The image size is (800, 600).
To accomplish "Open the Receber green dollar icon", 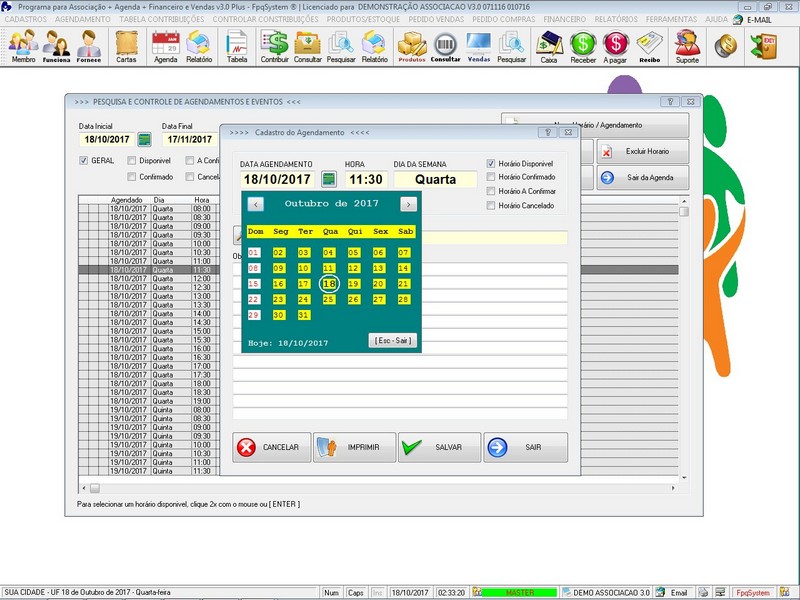I will [583, 46].
